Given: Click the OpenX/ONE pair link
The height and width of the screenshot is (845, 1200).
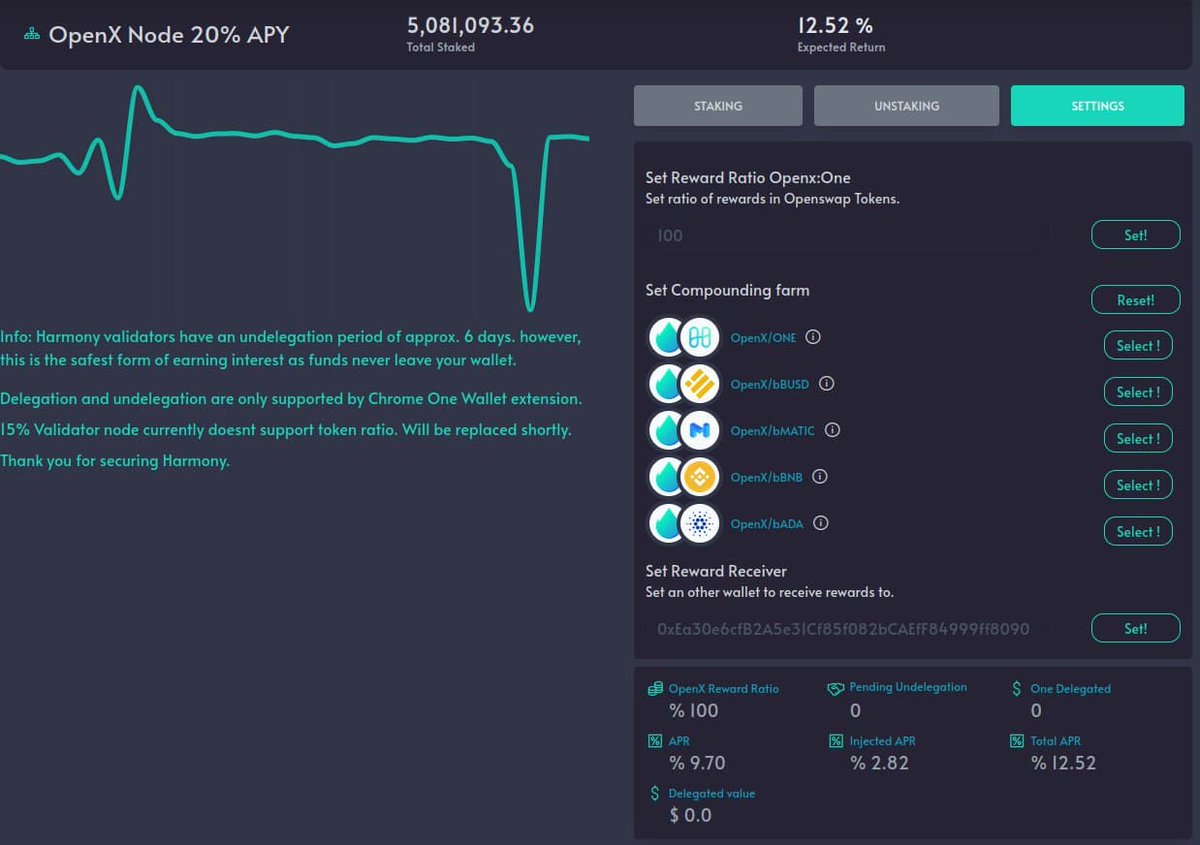Looking at the screenshot, I should click(x=763, y=338).
